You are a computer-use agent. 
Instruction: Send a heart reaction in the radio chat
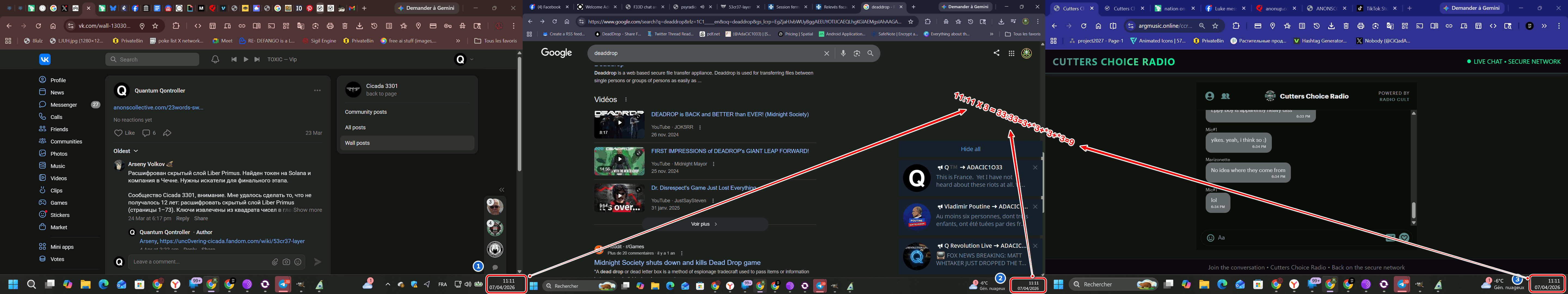click(1404, 237)
